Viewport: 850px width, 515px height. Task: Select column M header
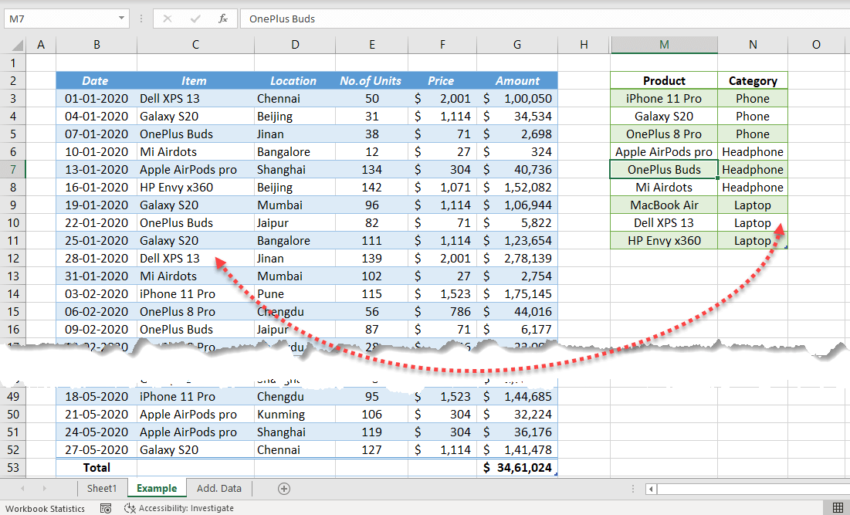[x=664, y=45]
